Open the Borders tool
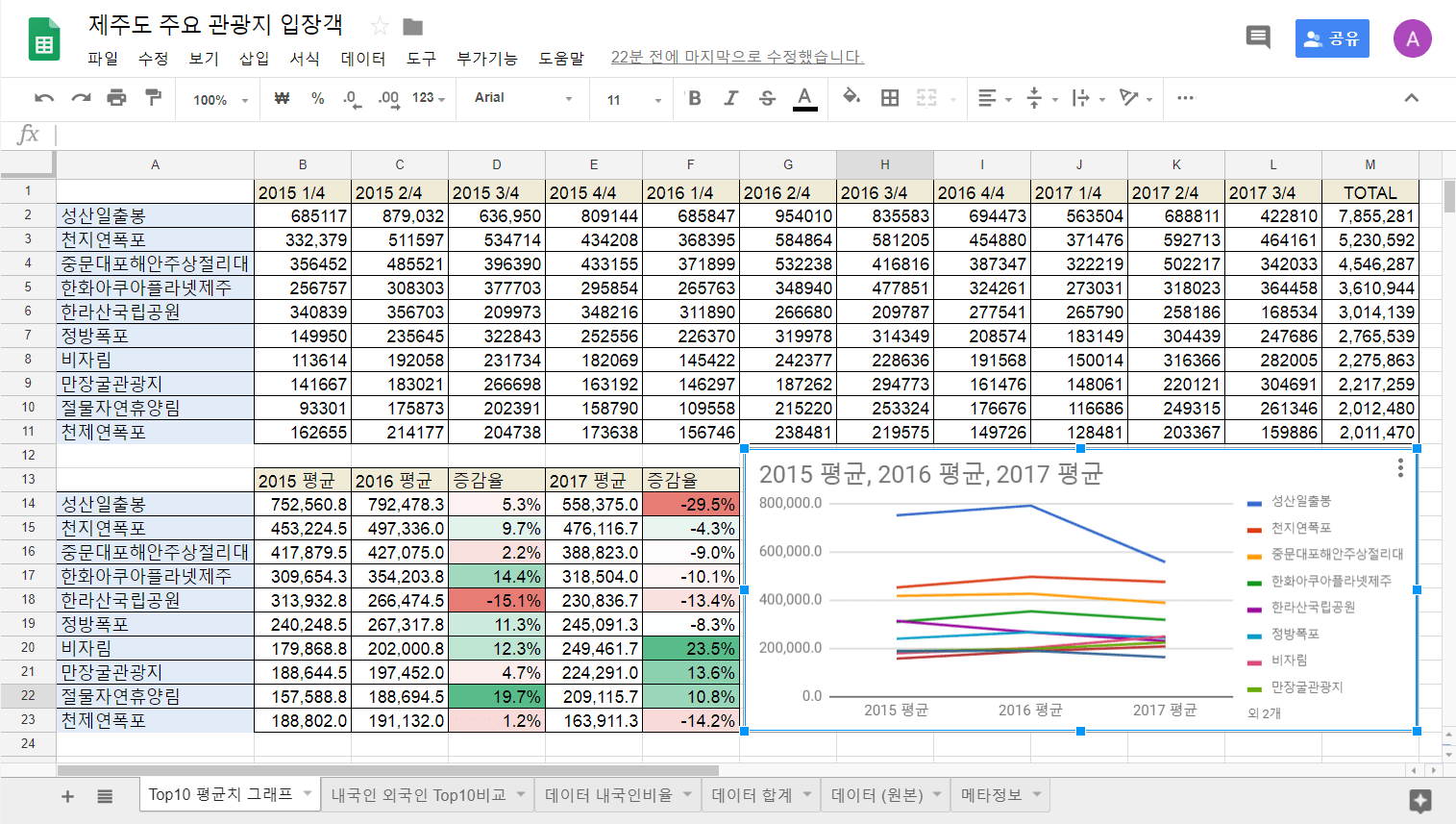 (890, 98)
